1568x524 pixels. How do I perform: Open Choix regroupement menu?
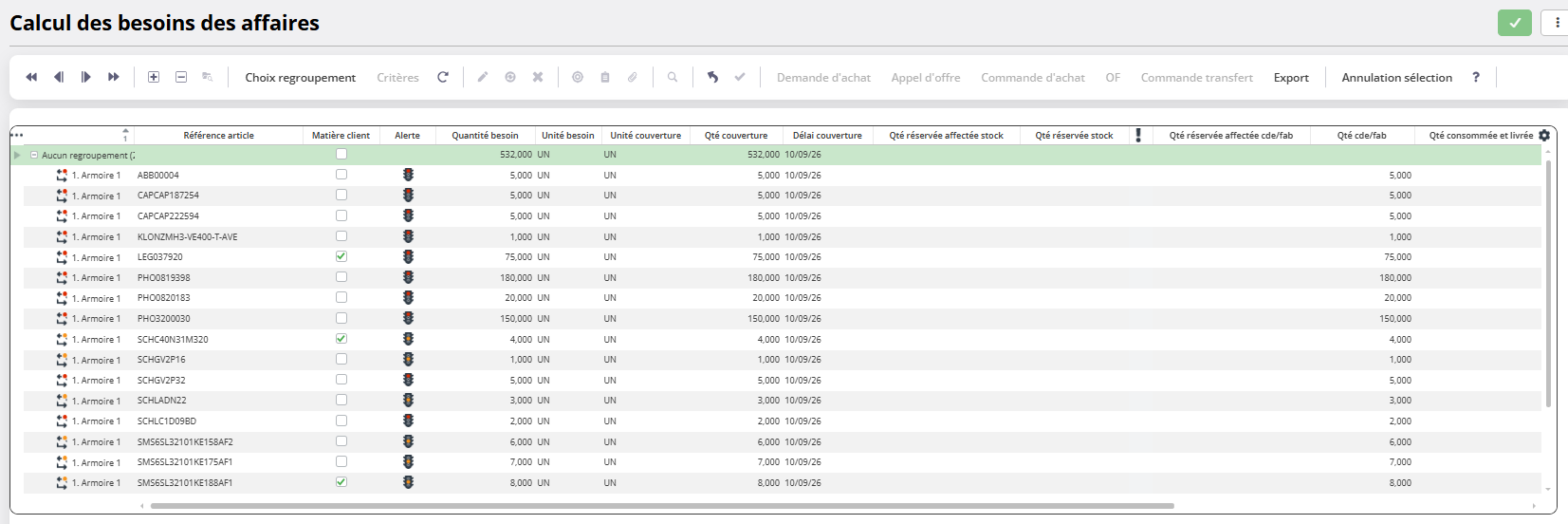(x=301, y=78)
